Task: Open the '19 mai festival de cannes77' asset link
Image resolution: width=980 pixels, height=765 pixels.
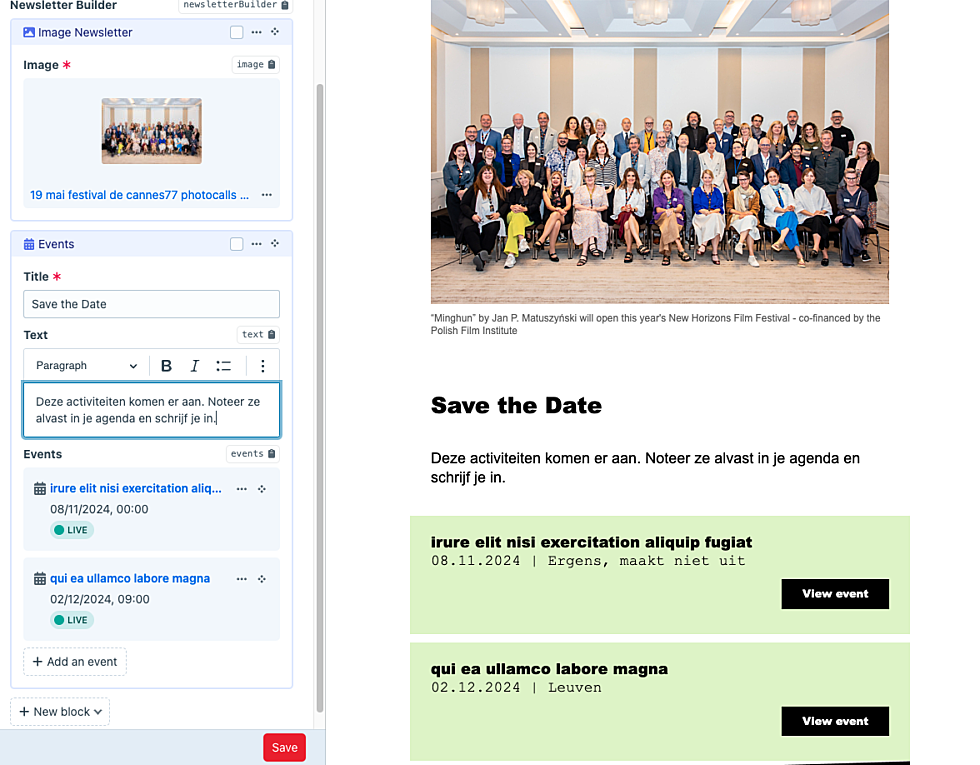Action: (139, 195)
